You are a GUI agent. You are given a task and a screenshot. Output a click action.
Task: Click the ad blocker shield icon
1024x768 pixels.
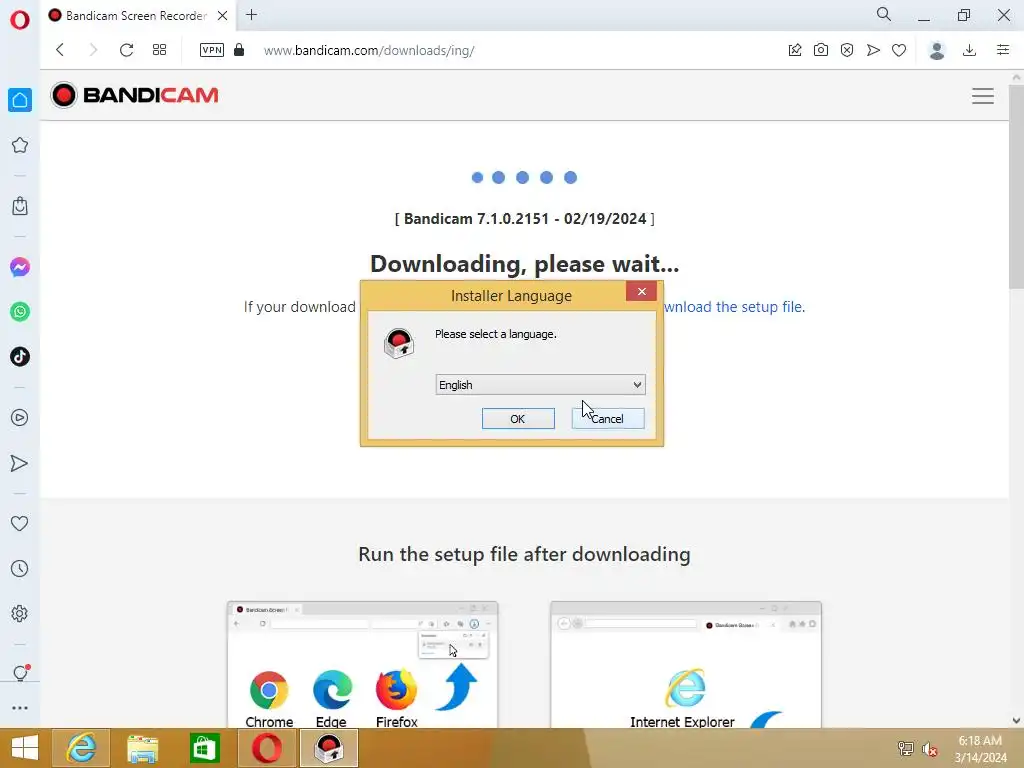tap(847, 50)
